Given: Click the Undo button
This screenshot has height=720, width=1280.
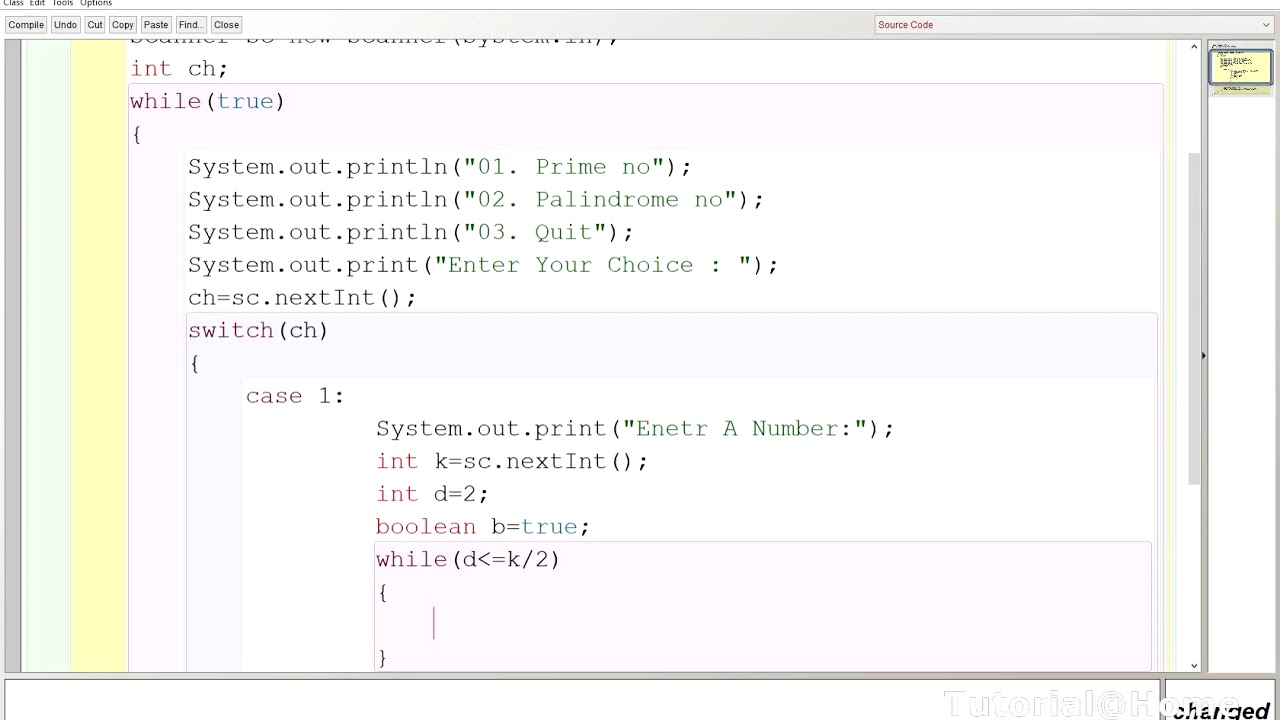Looking at the screenshot, I should 65,25.
